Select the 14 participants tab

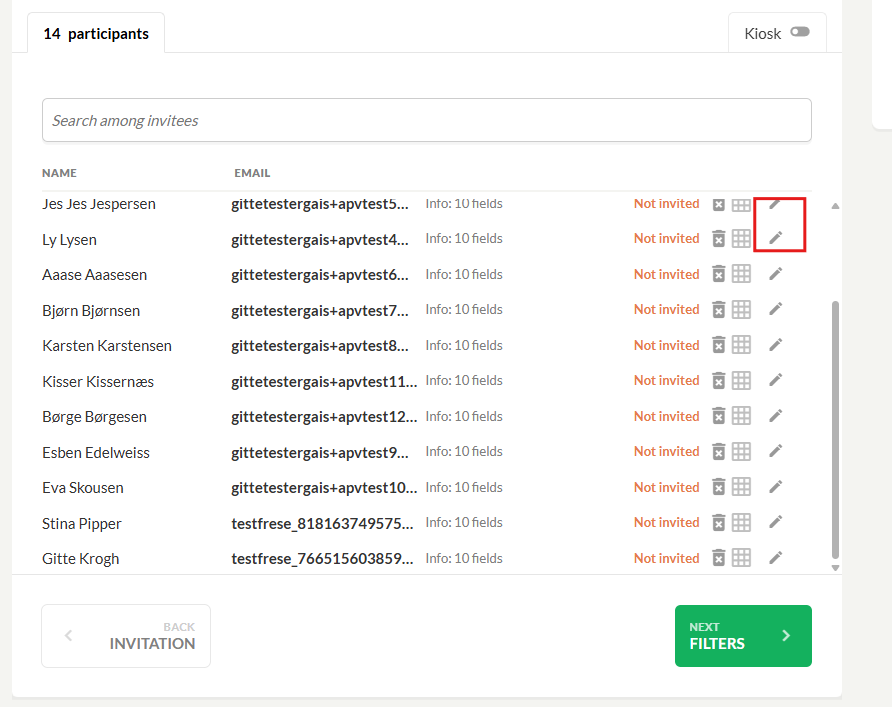click(x=96, y=34)
